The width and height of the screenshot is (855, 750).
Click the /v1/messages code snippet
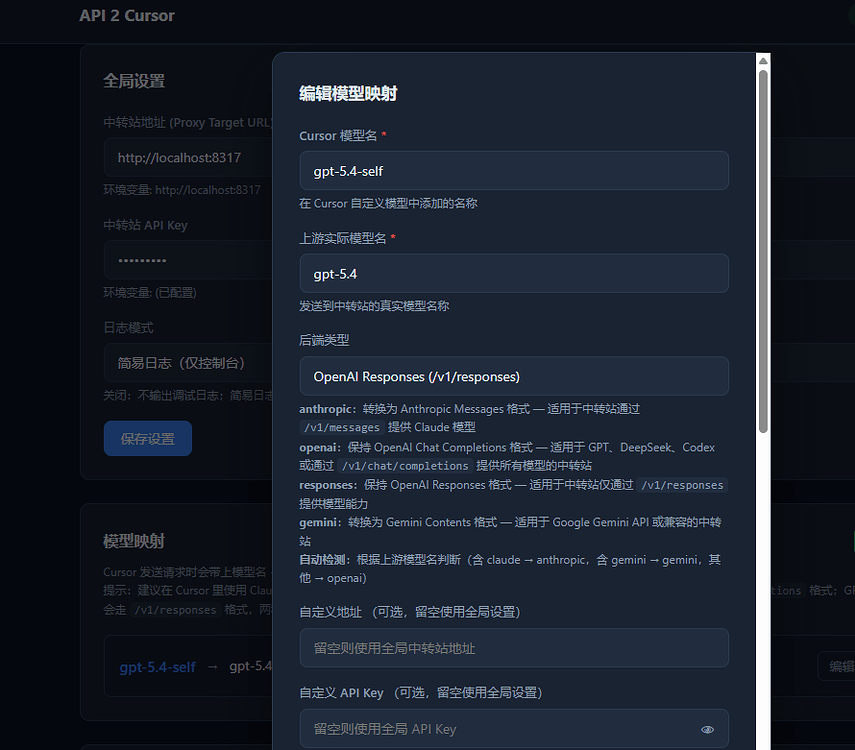(341, 427)
